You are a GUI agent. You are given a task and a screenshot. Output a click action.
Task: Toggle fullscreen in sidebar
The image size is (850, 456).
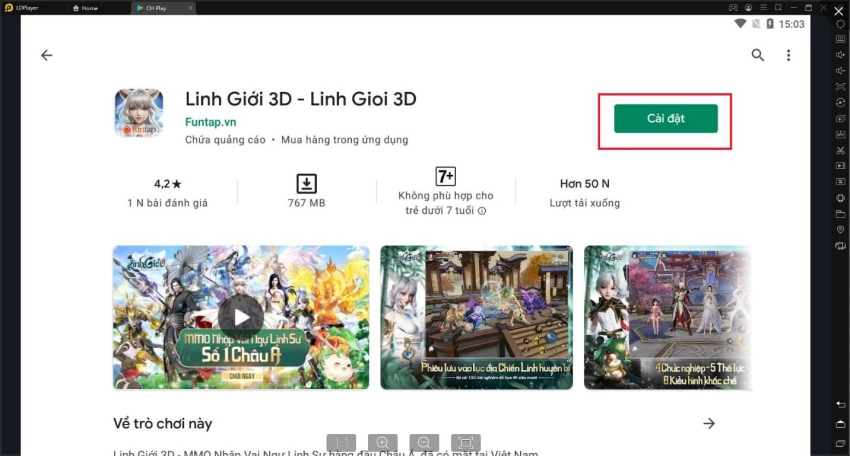tap(840, 87)
